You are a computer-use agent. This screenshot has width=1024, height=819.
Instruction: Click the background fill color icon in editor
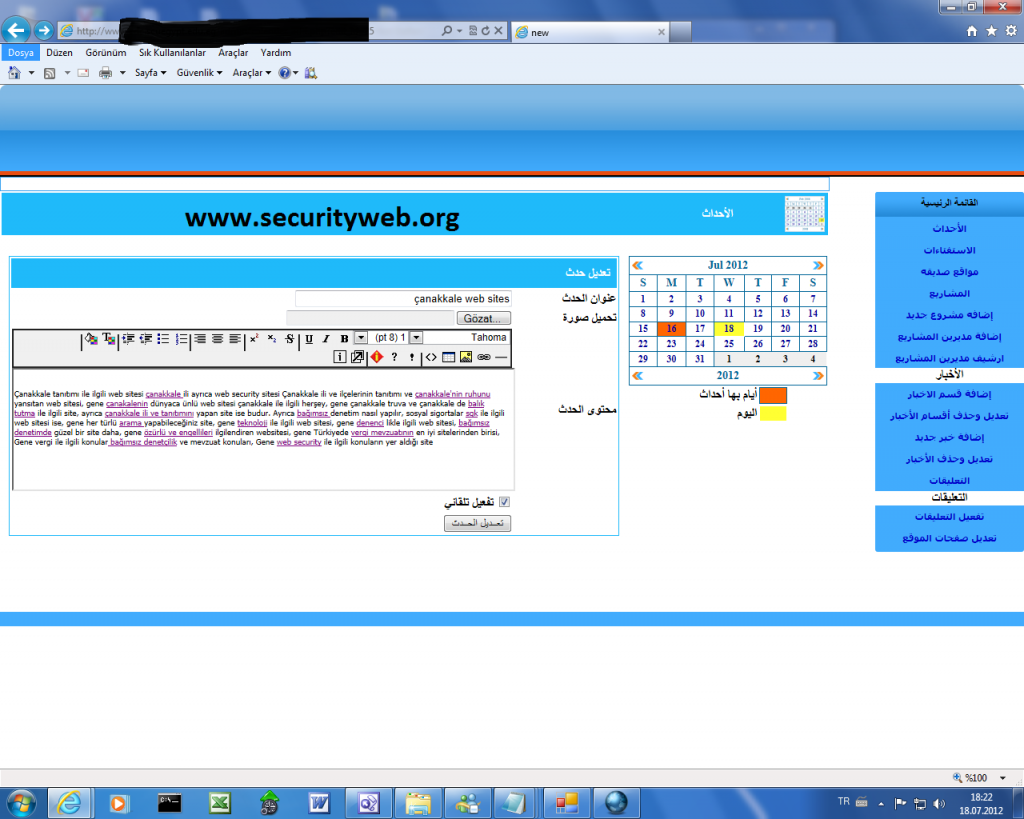click(91, 338)
